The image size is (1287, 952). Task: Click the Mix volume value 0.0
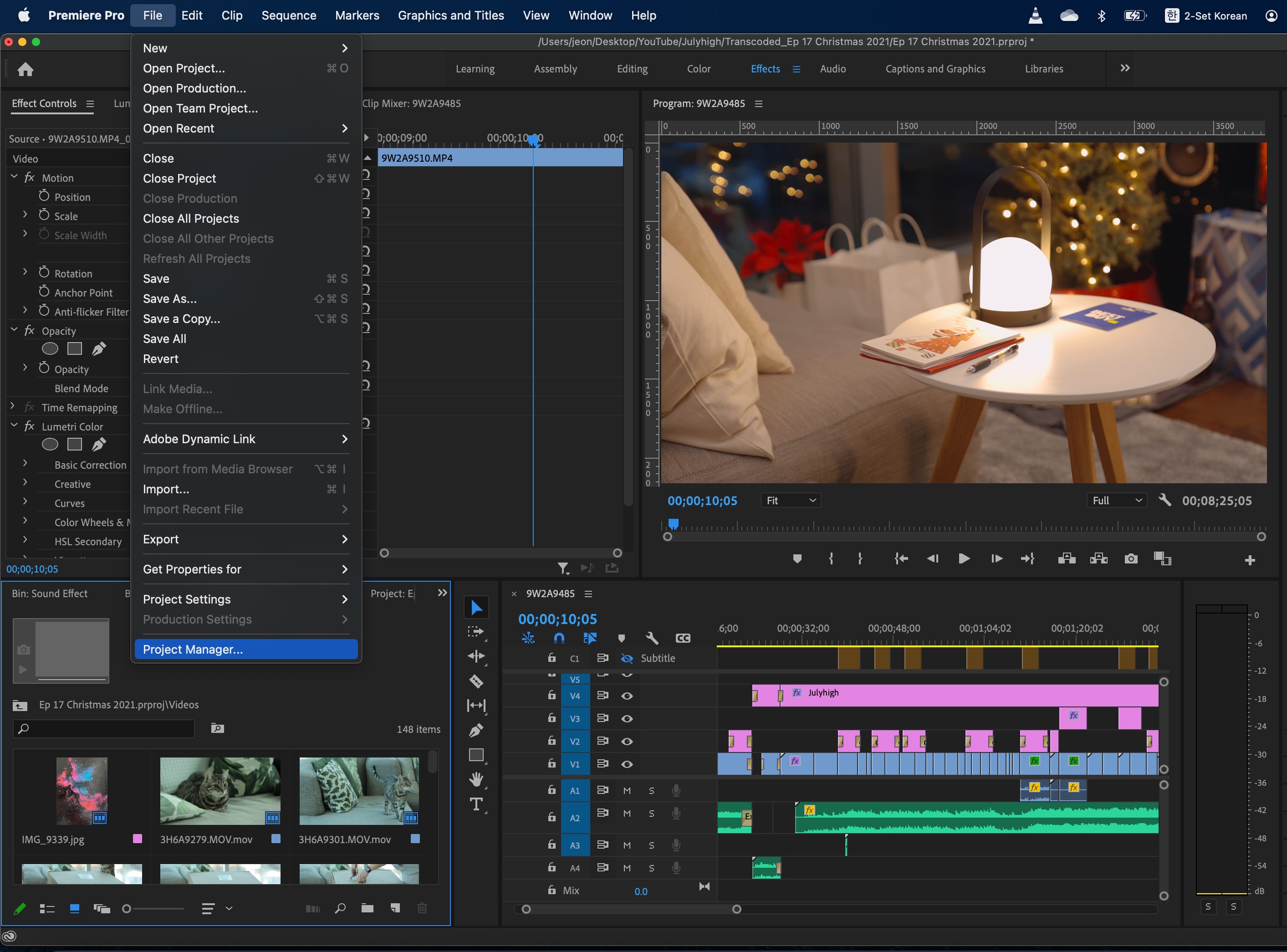pos(641,891)
